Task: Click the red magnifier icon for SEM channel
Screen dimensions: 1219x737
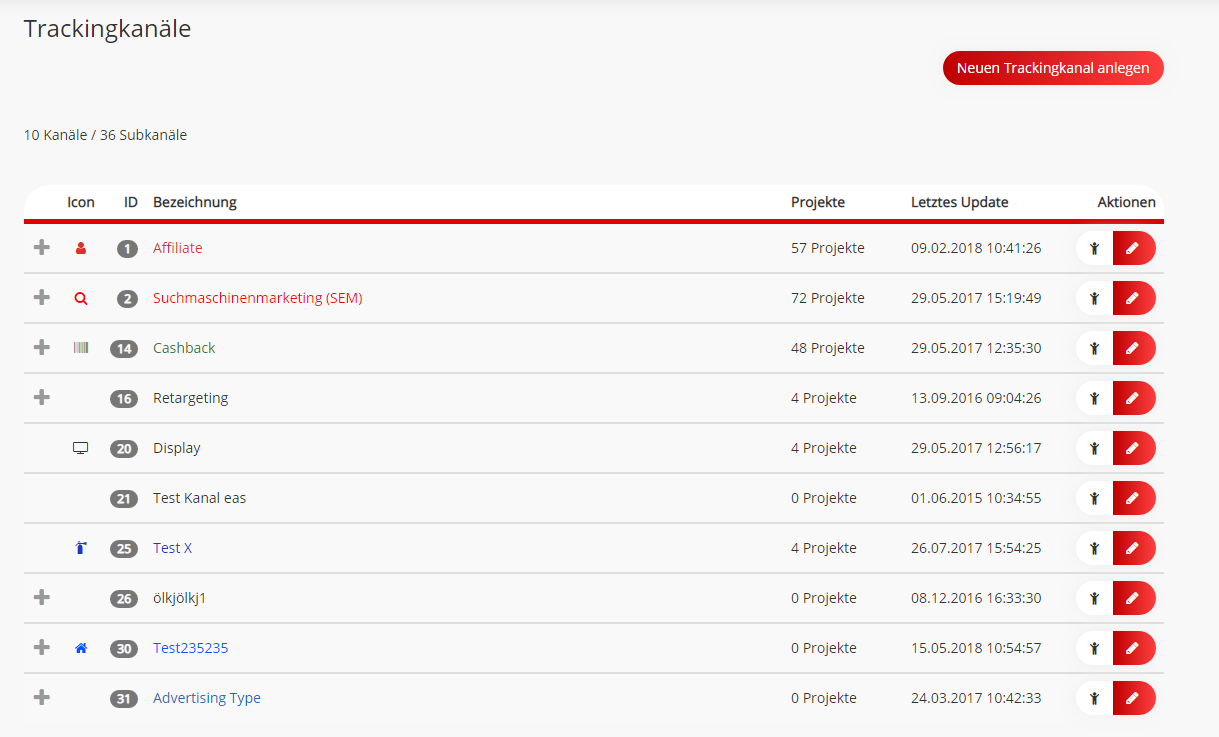Action: tap(81, 298)
